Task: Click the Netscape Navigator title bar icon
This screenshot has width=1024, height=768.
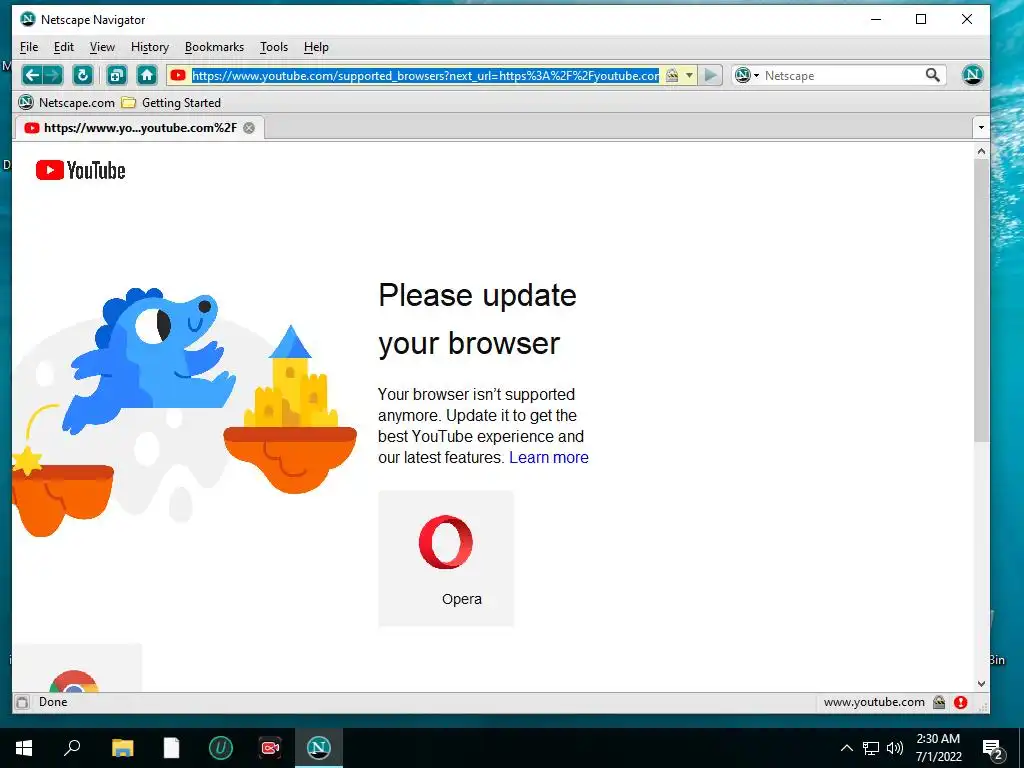Action: pyautogui.click(x=27, y=19)
